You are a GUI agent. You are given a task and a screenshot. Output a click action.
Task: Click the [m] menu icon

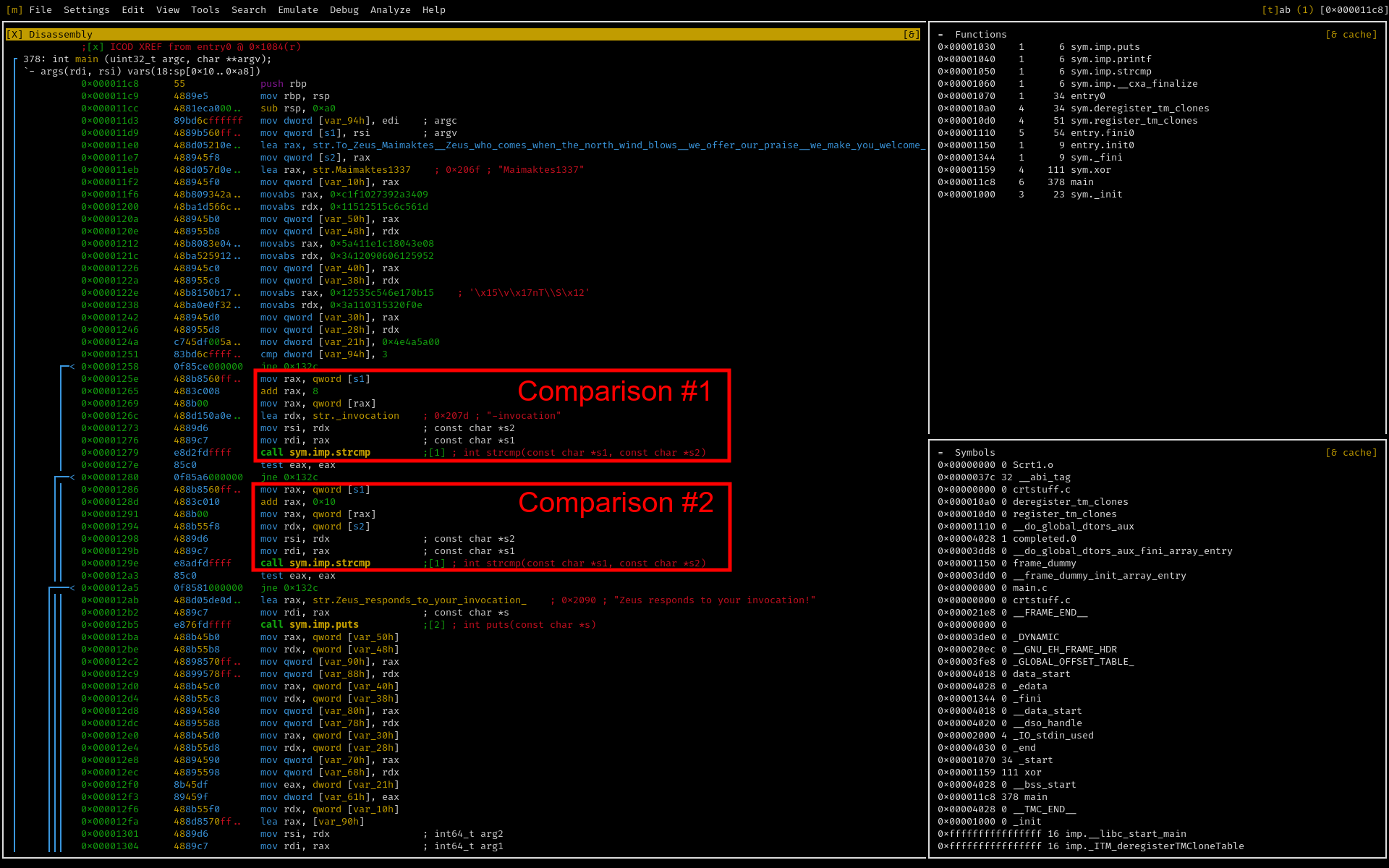click(x=14, y=10)
